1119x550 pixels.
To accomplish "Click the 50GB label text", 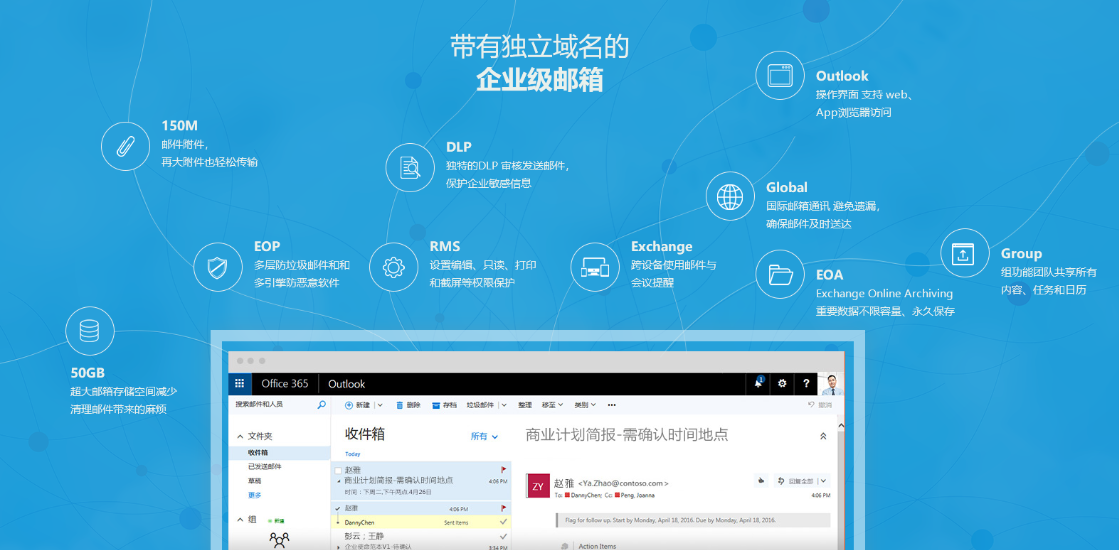I will pos(87,372).
